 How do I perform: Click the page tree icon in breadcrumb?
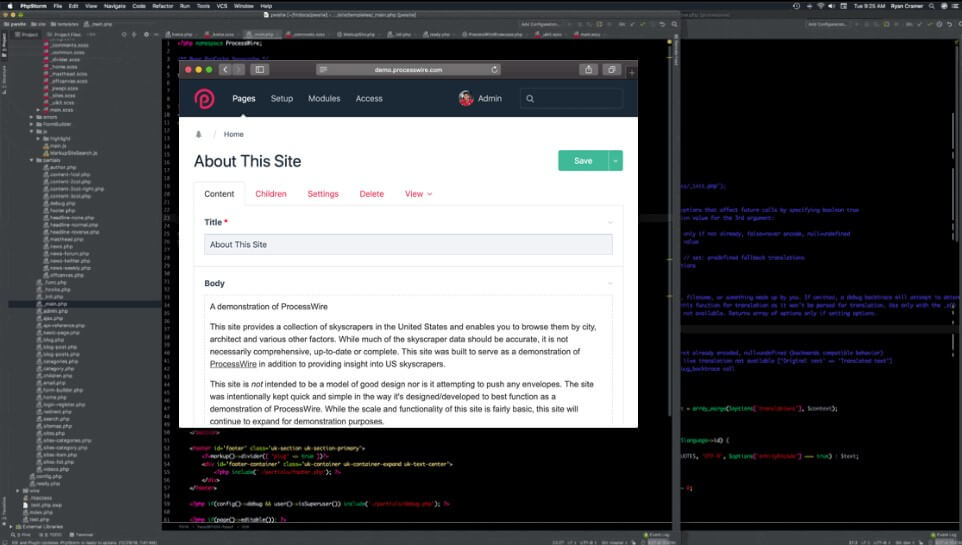[198, 134]
